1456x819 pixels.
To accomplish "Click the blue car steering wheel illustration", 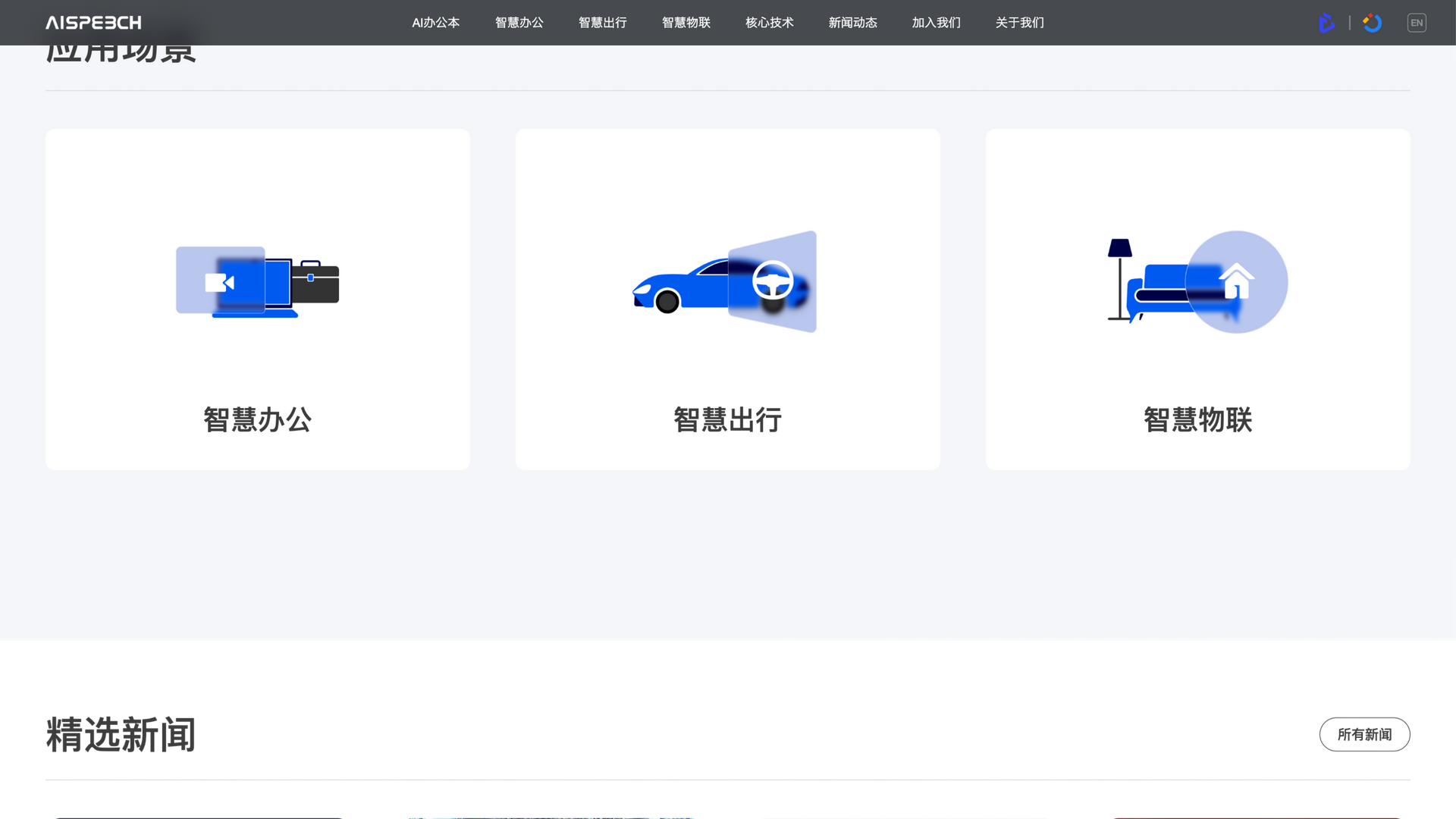I will tap(725, 281).
